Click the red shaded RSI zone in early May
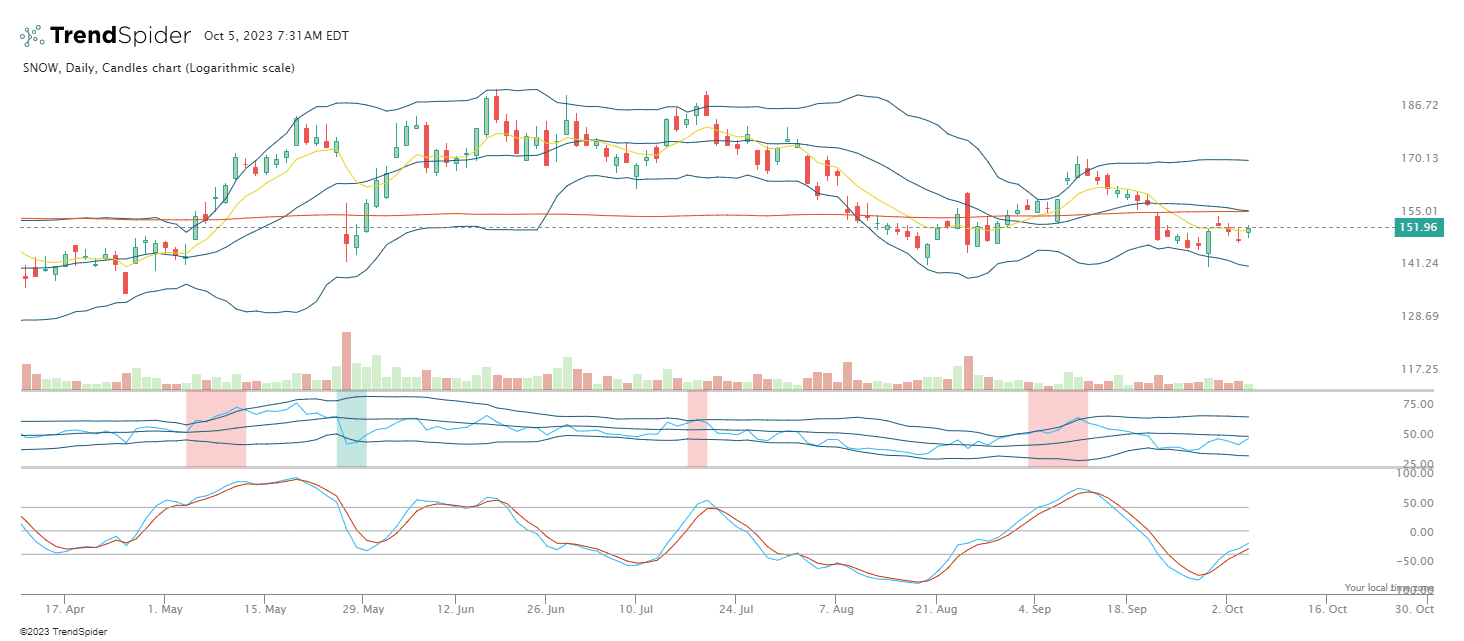This screenshot has height=641, width=1464. point(216,429)
